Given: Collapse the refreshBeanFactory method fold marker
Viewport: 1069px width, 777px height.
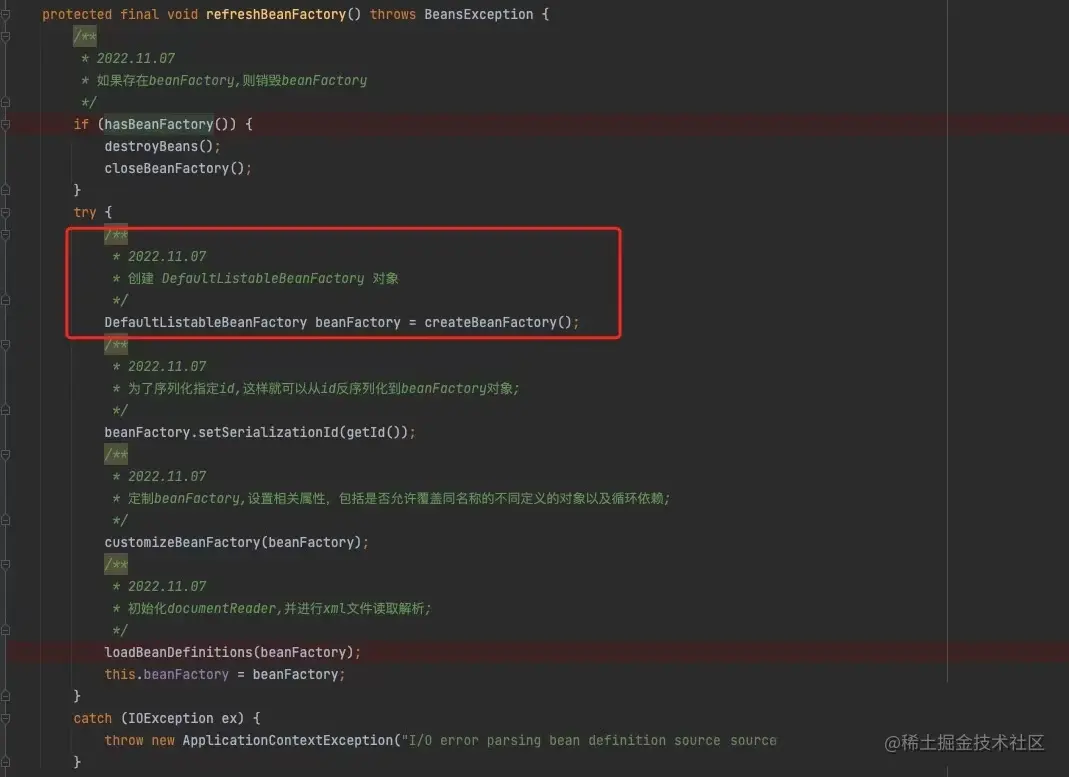Looking at the screenshot, I should pos(5,14).
